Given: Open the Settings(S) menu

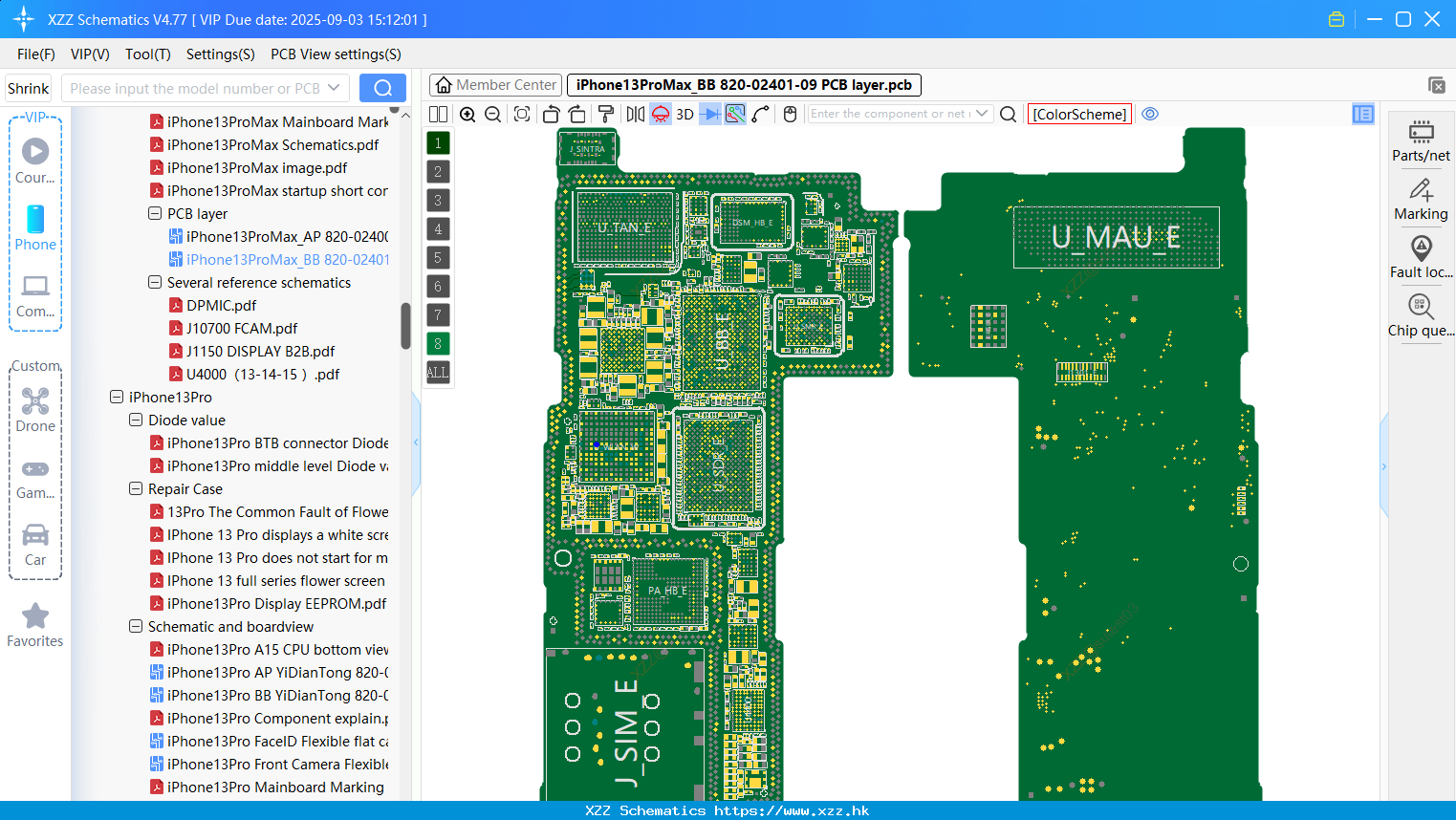Looking at the screenshot, I should pos(221,54).
